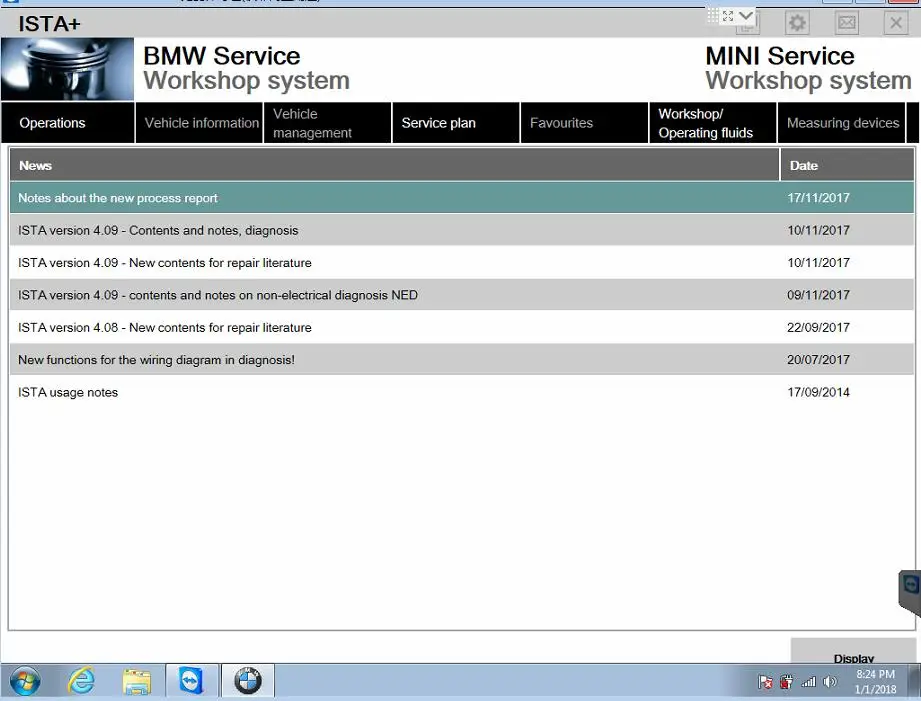921x701 pixels.
Task: Click the date 17/11/2017
Action: tap(818, 198)
